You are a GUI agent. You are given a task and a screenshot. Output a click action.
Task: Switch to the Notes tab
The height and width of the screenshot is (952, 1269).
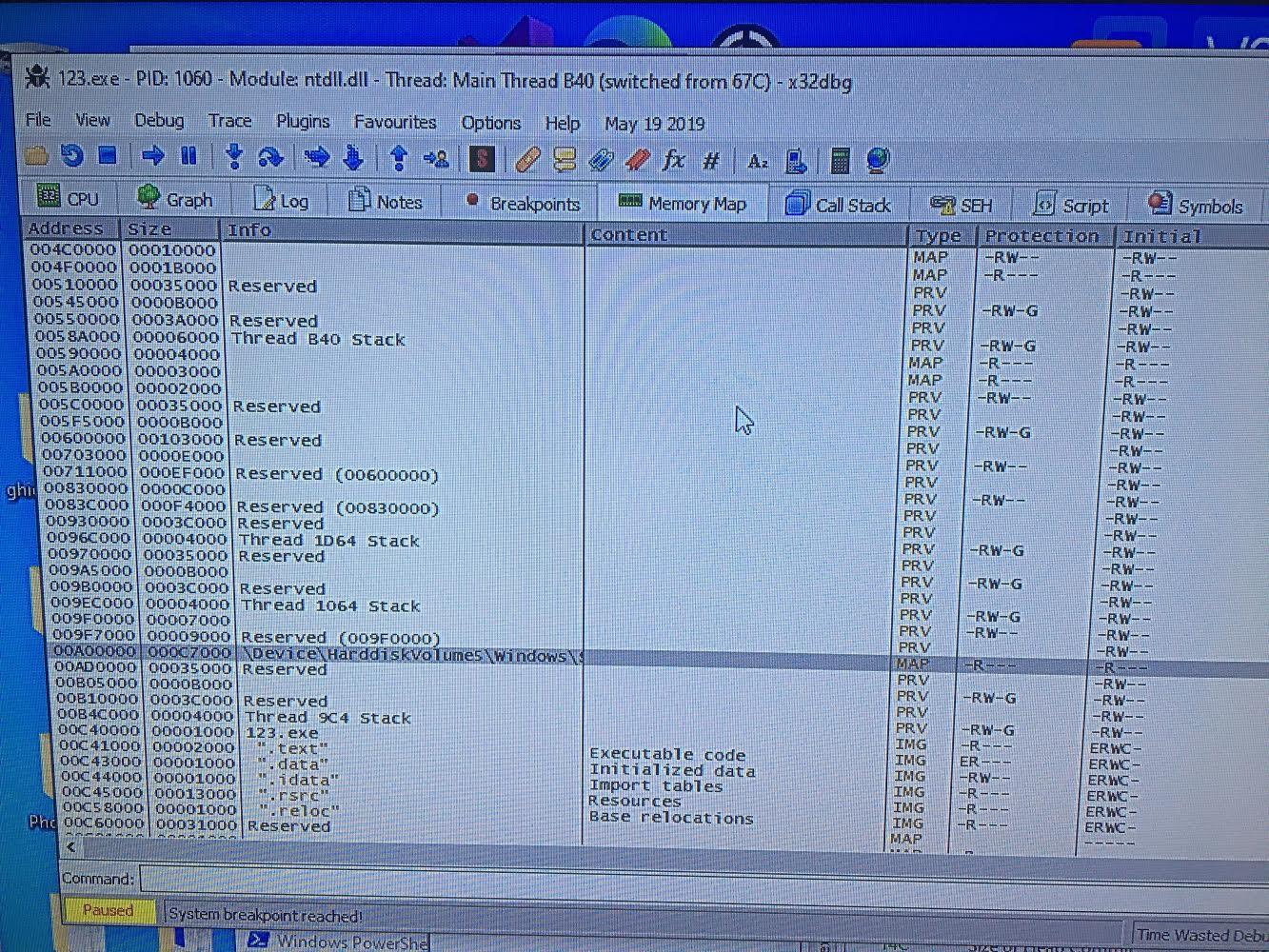coord(385,202)
